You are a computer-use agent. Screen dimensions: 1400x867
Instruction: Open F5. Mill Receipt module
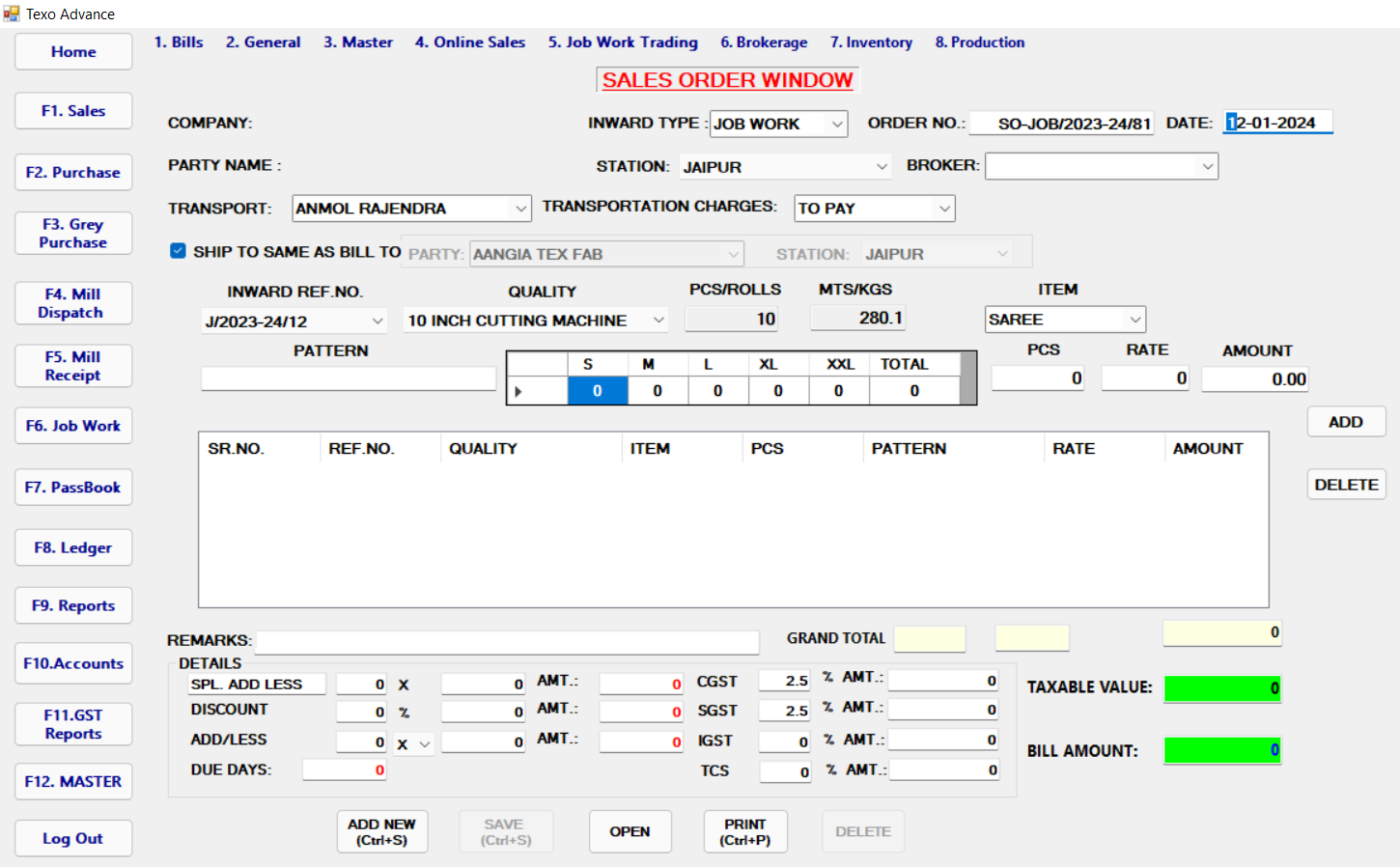point(73,366)
